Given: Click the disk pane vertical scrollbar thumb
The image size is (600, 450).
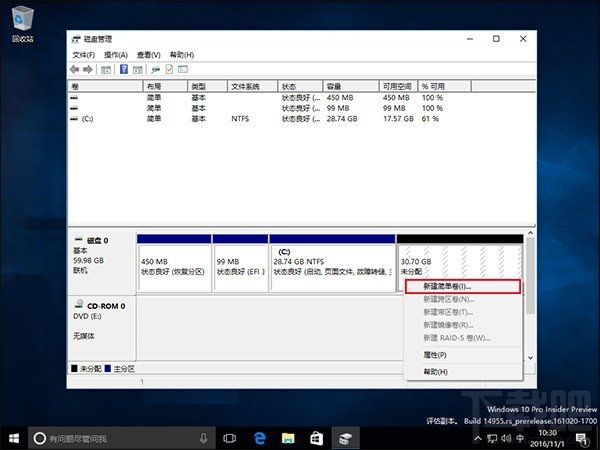Looking at the screenshot, I should click(530, 276).
